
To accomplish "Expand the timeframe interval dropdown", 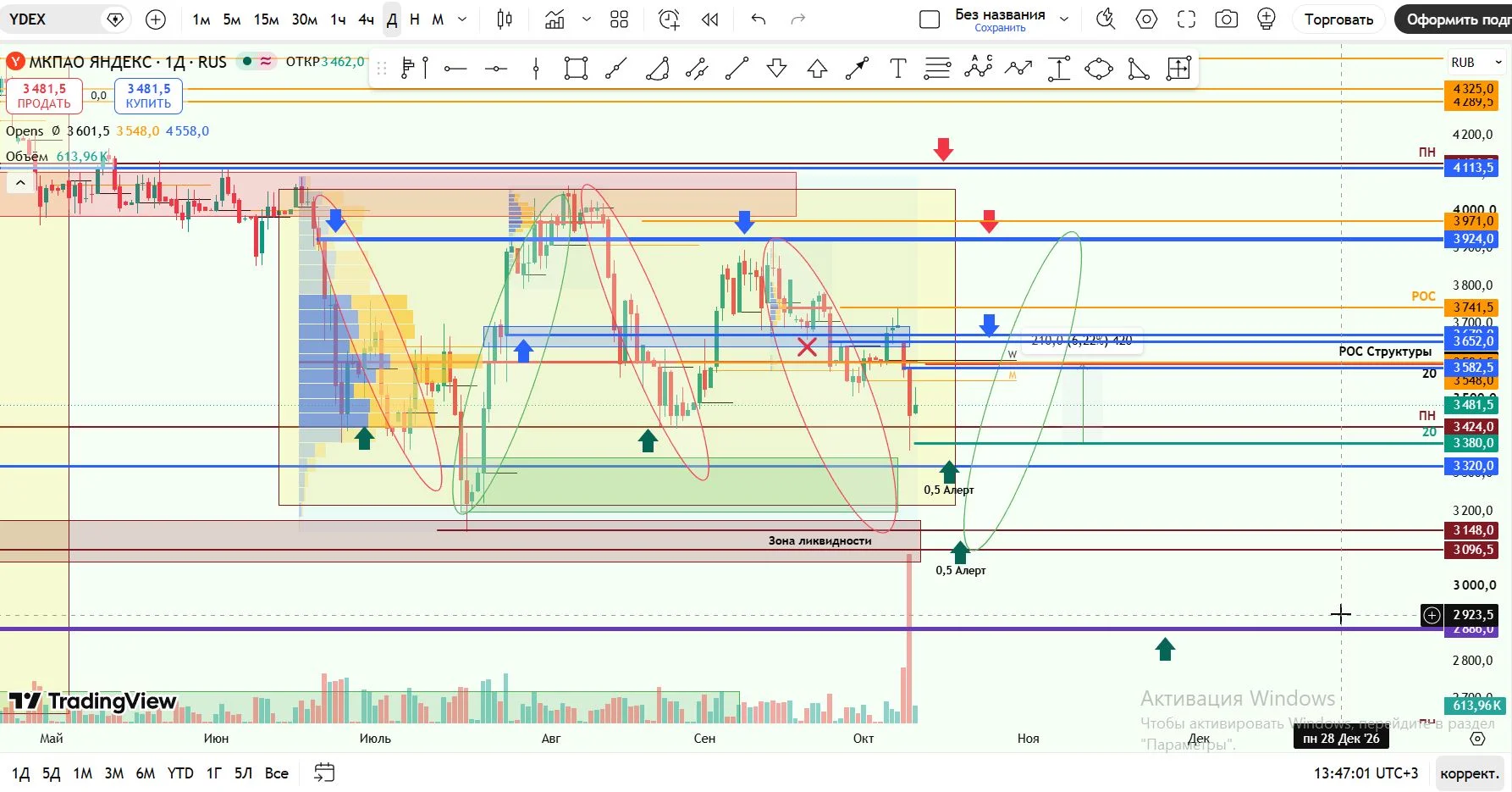I will pyautogui.click(x=462, y=19).
